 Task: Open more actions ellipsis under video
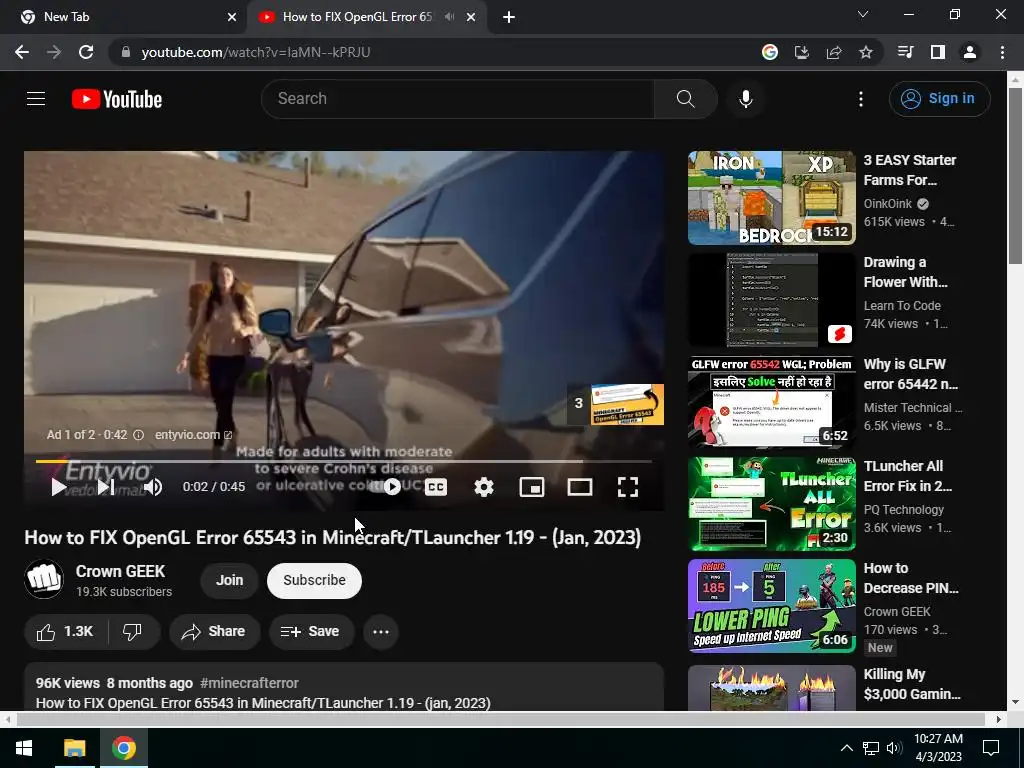tap(381, 632)
